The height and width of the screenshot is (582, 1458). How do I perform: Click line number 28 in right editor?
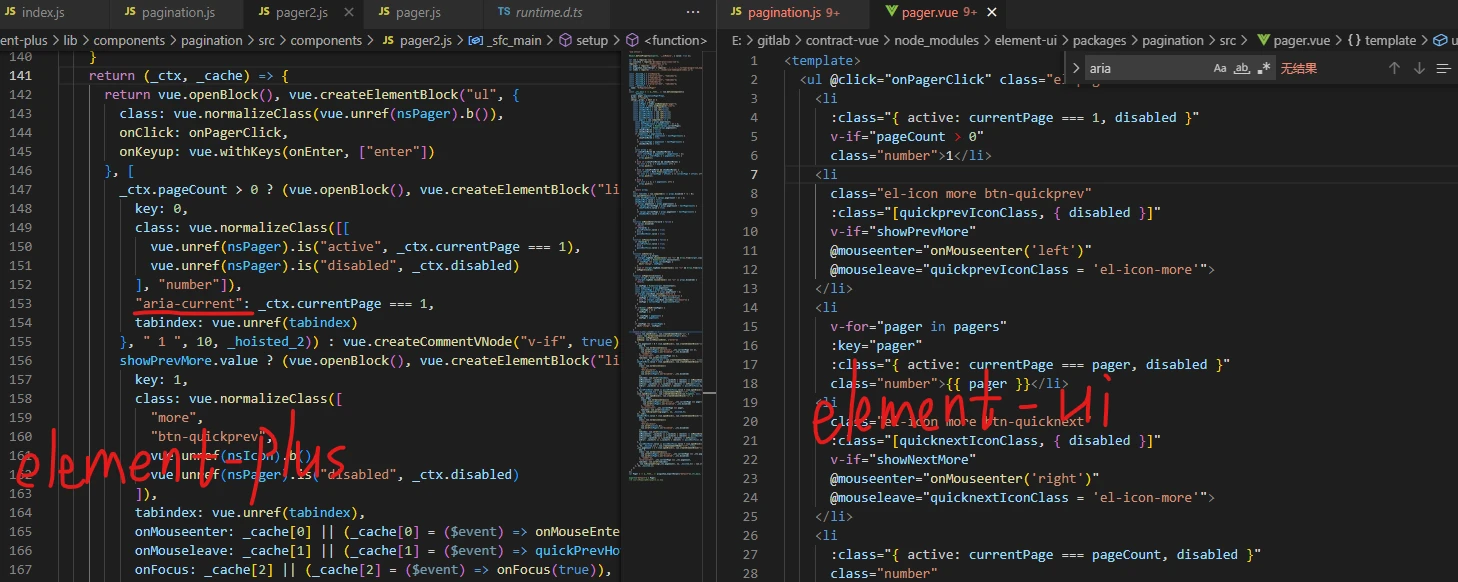click(751, 573)
